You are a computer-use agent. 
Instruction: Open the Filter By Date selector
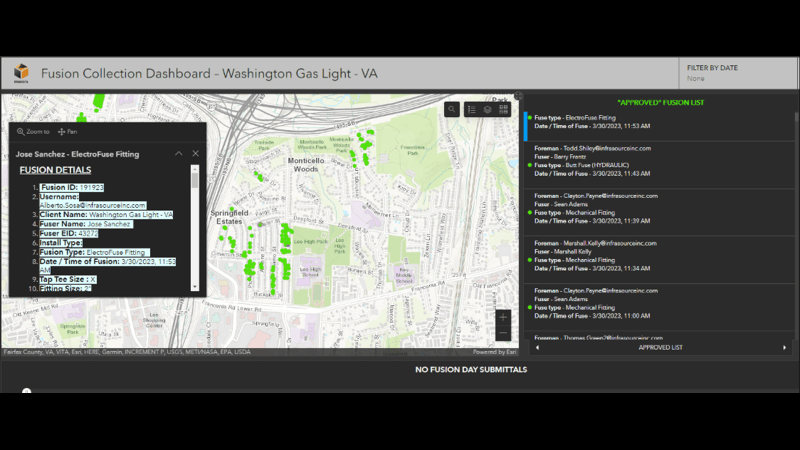pyautogui.click(x=740, y=73)
